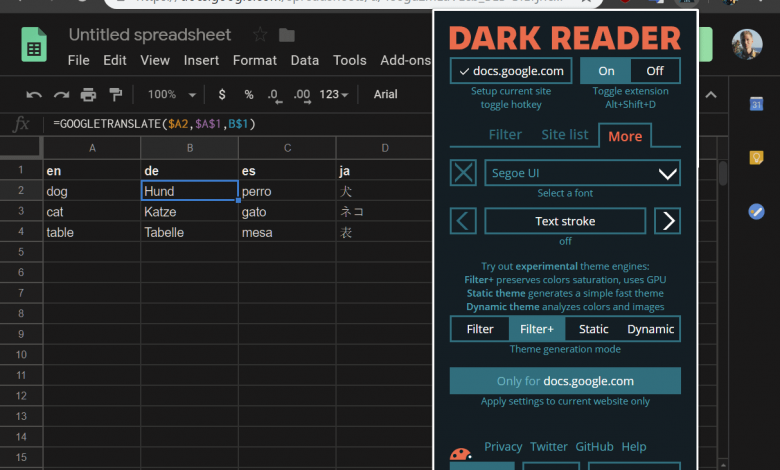Open the View menu

[155, 60]
